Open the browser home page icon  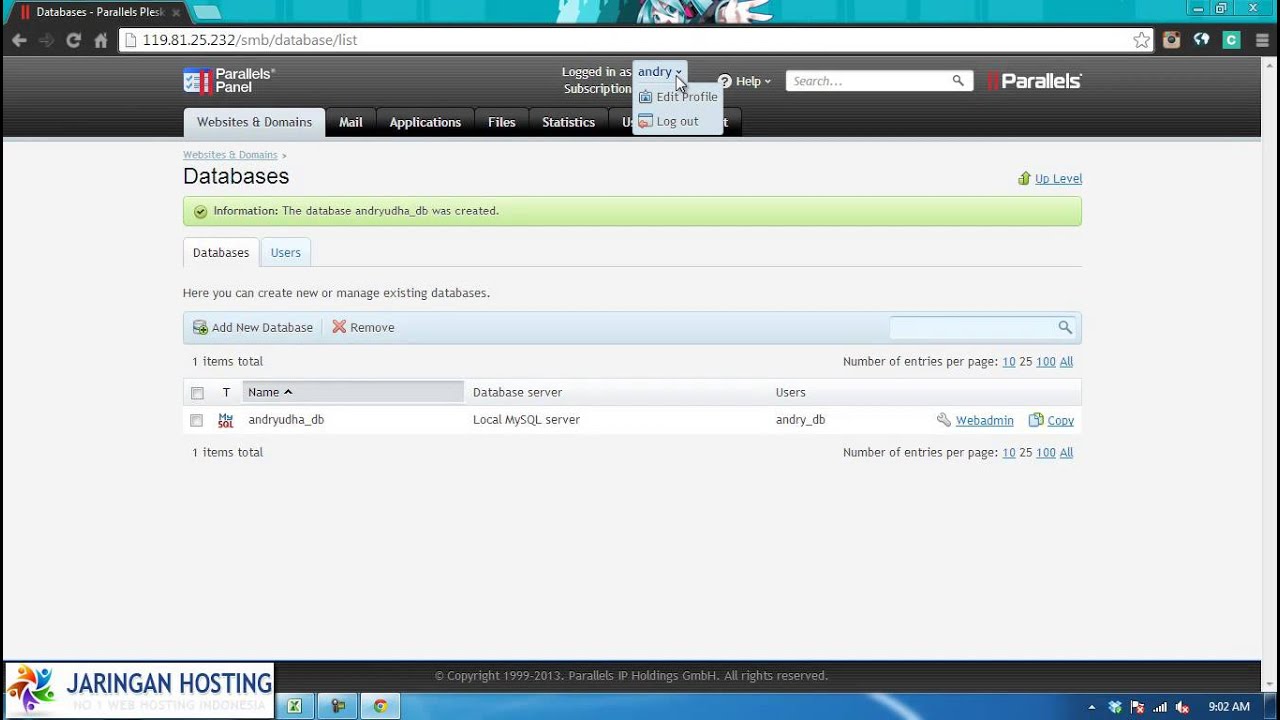coord(101,40)
